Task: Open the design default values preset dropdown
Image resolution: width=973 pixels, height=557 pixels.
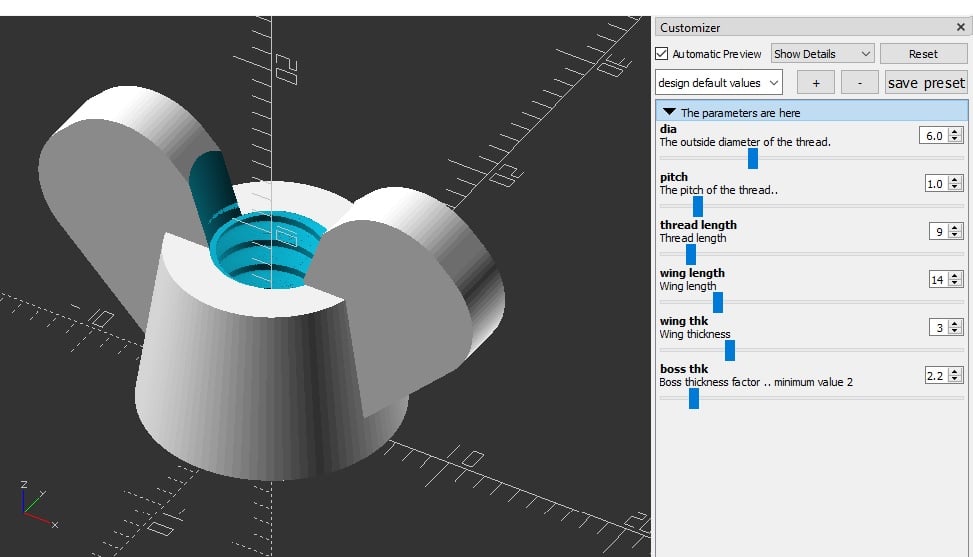Action: point(719,82)
